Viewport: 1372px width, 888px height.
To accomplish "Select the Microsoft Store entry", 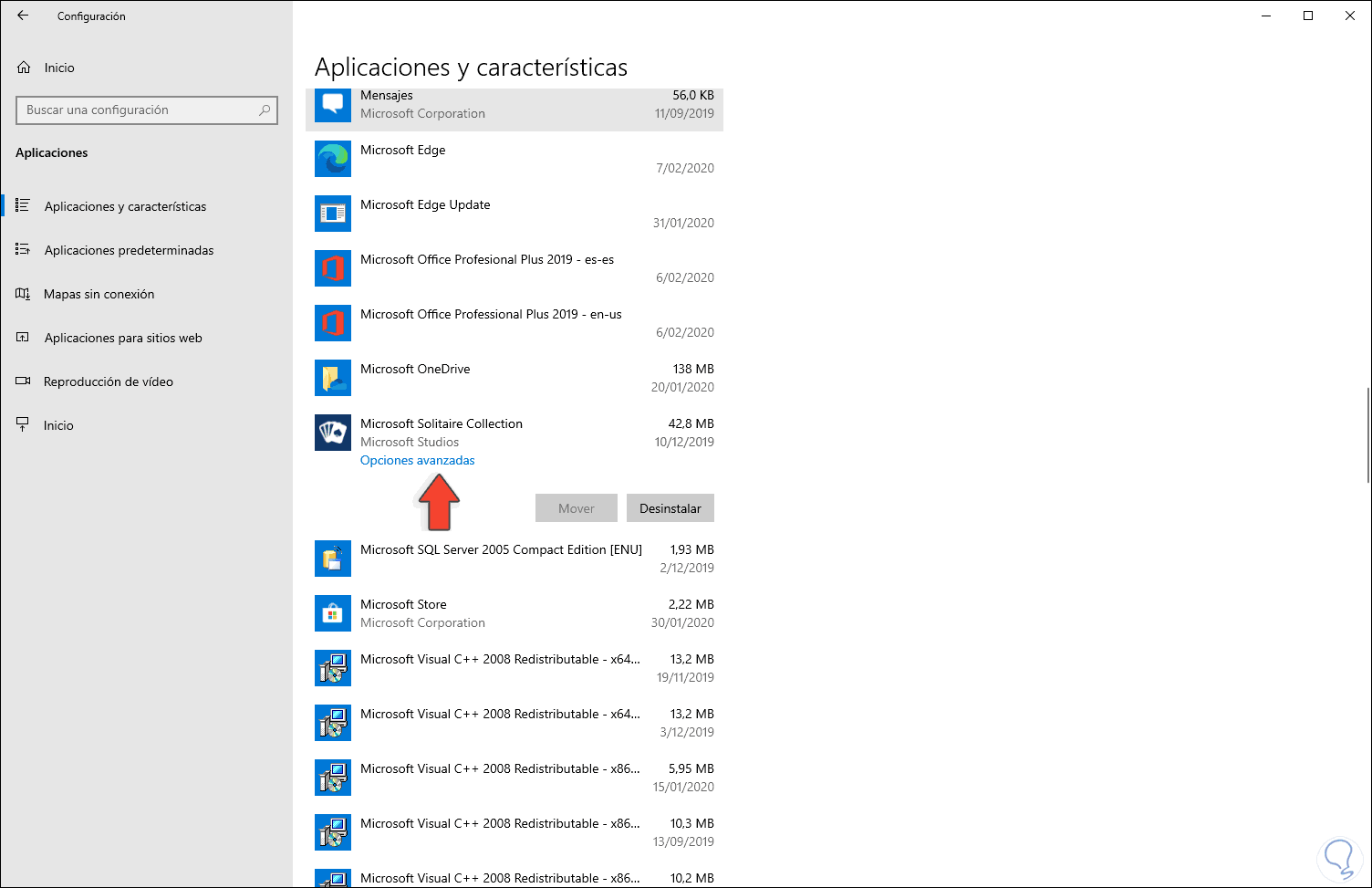I will (x=514, y=613).
